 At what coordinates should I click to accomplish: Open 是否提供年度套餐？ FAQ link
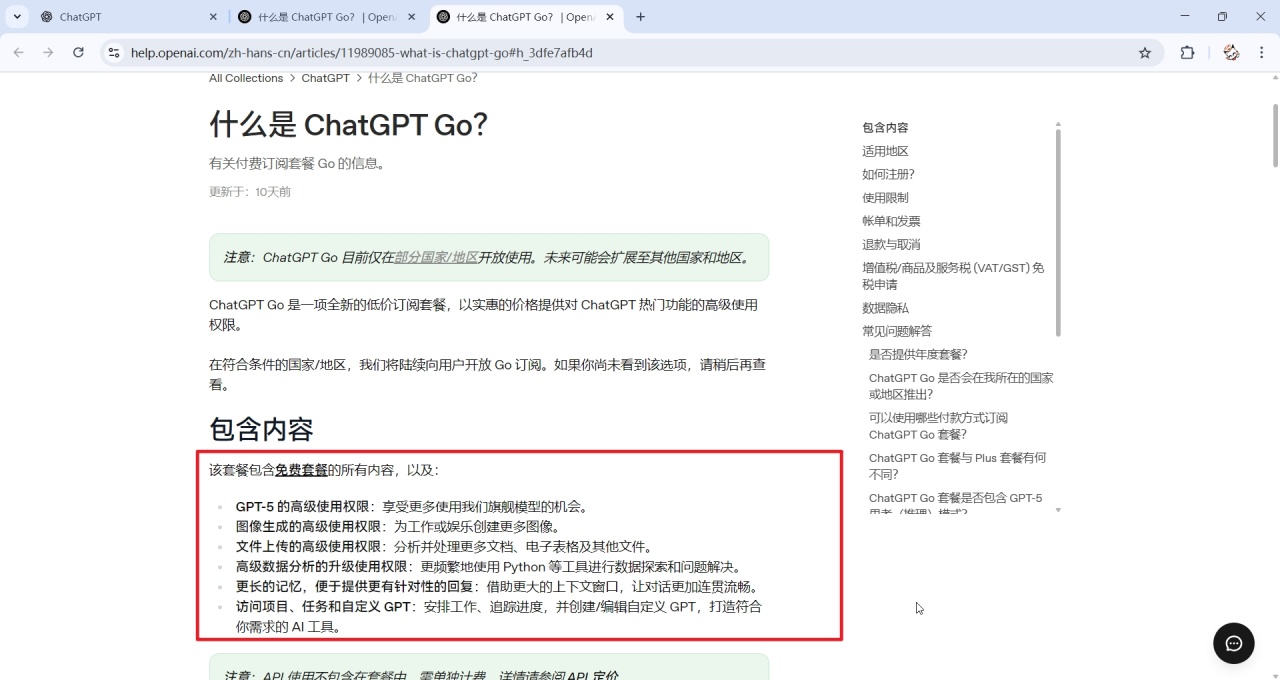tap(918, 354)
